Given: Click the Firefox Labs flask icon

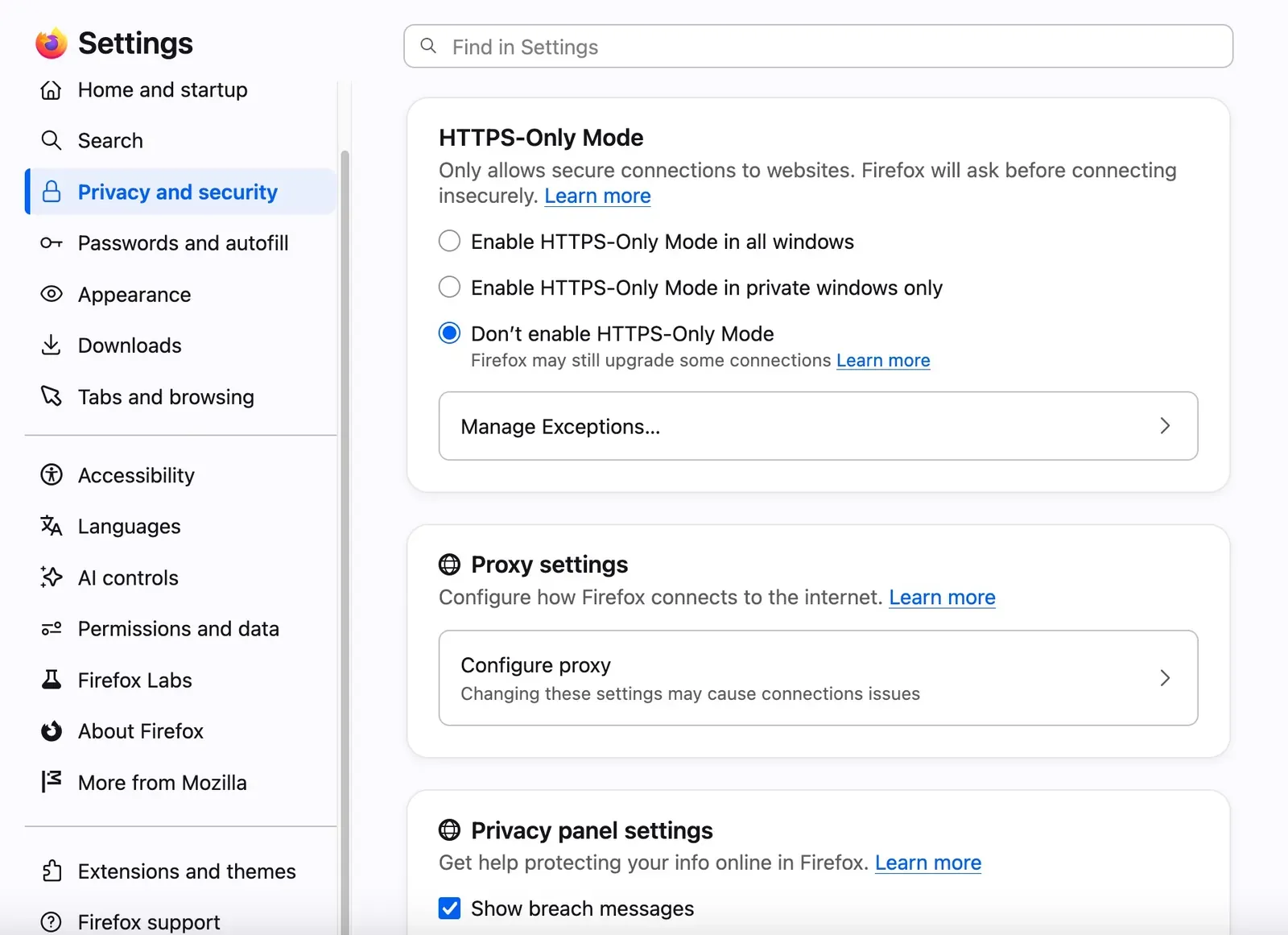Looking at the screenshot, I should coord(51,680).
